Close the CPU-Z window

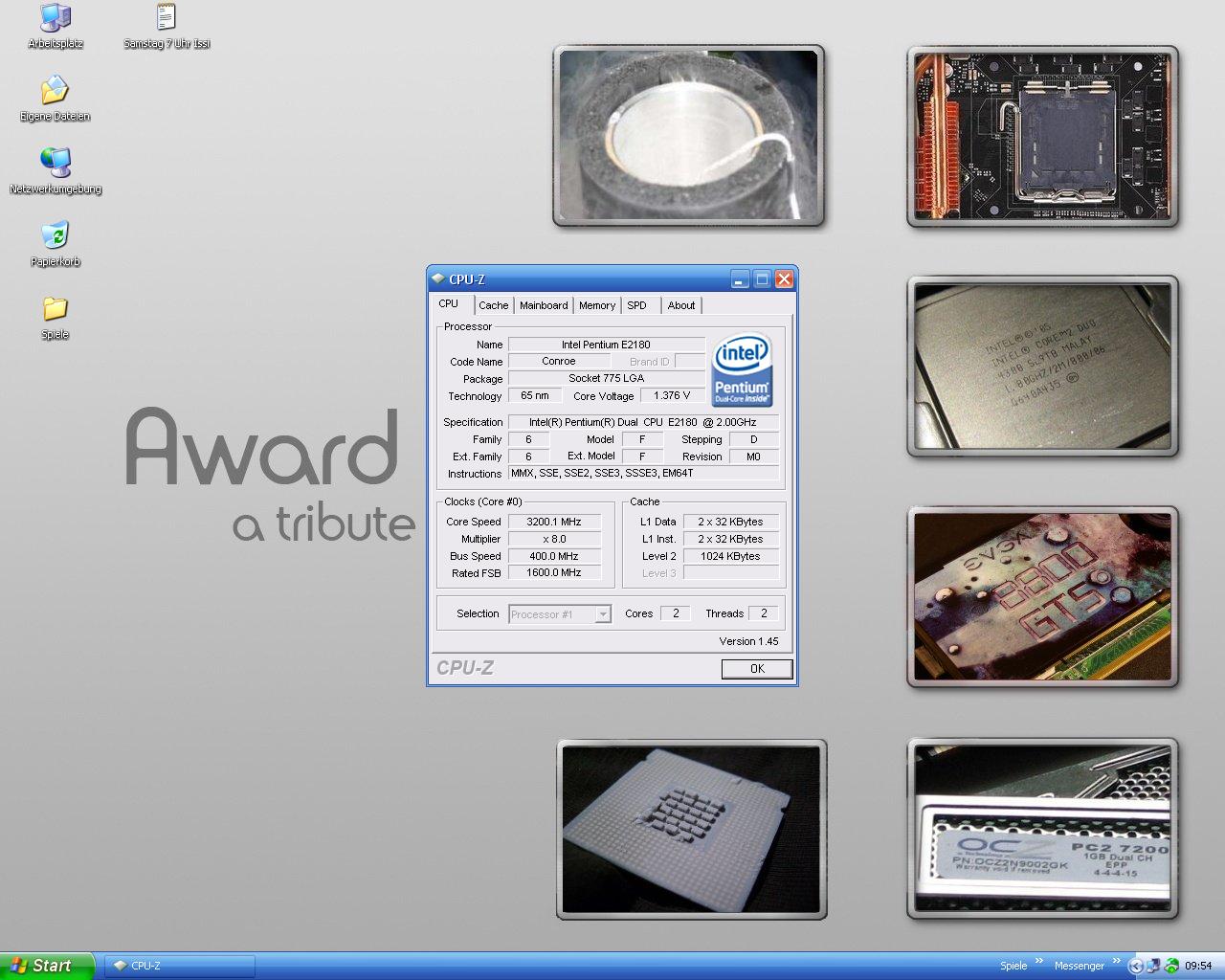(x=784, y=279)
